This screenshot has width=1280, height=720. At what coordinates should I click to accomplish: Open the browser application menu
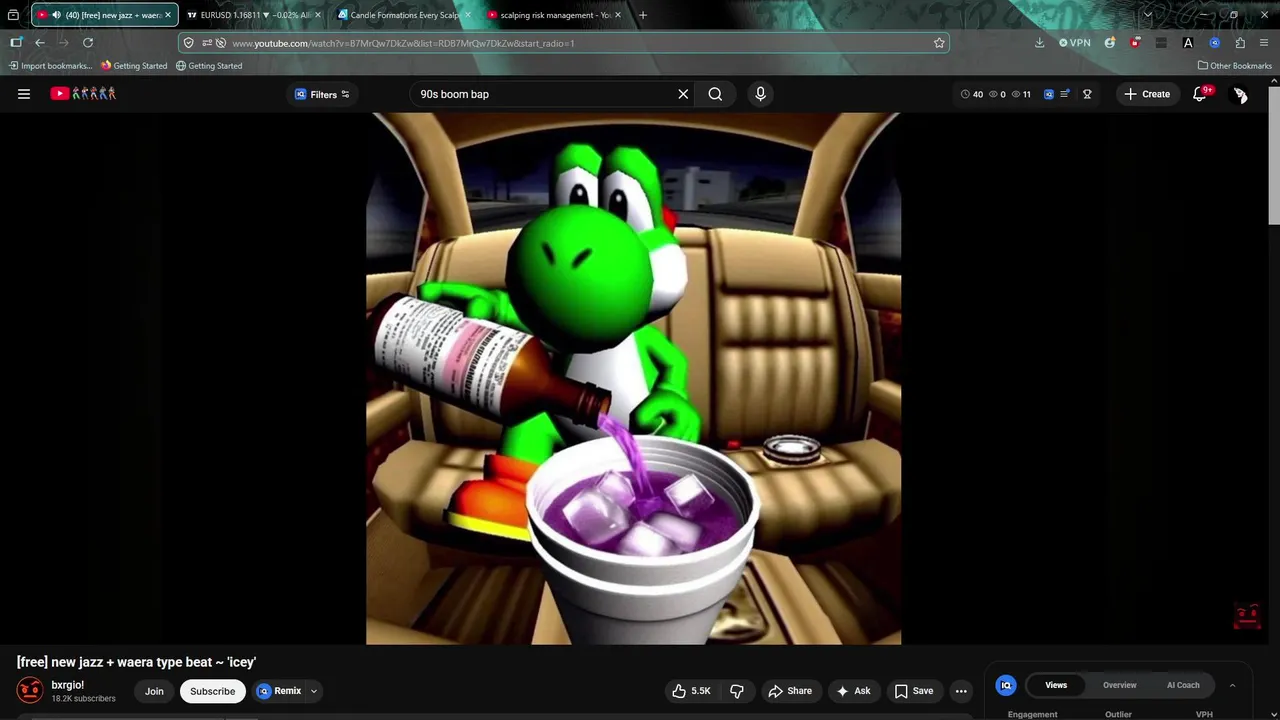point(1265,43)
